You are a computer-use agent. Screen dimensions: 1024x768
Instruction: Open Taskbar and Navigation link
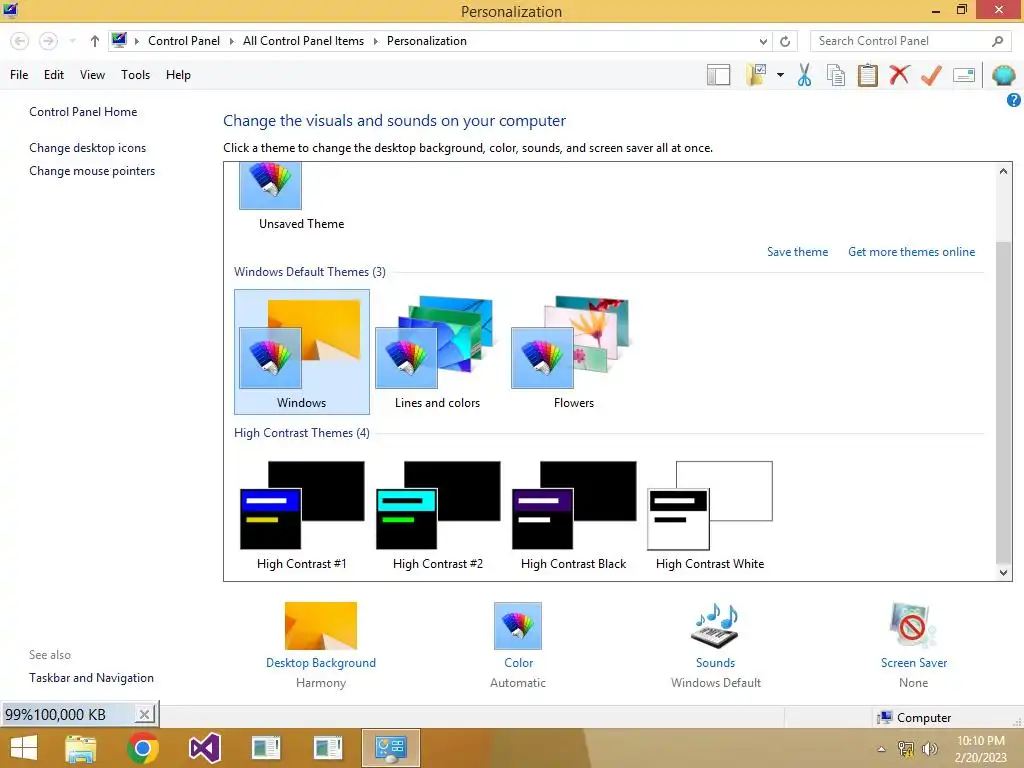[x=91, y=678]
